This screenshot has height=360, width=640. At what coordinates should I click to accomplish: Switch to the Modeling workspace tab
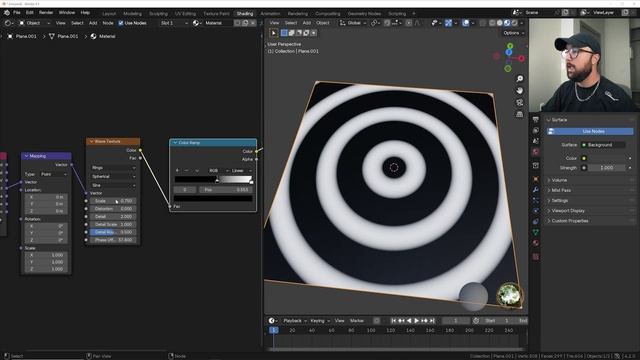coord(132,13)
